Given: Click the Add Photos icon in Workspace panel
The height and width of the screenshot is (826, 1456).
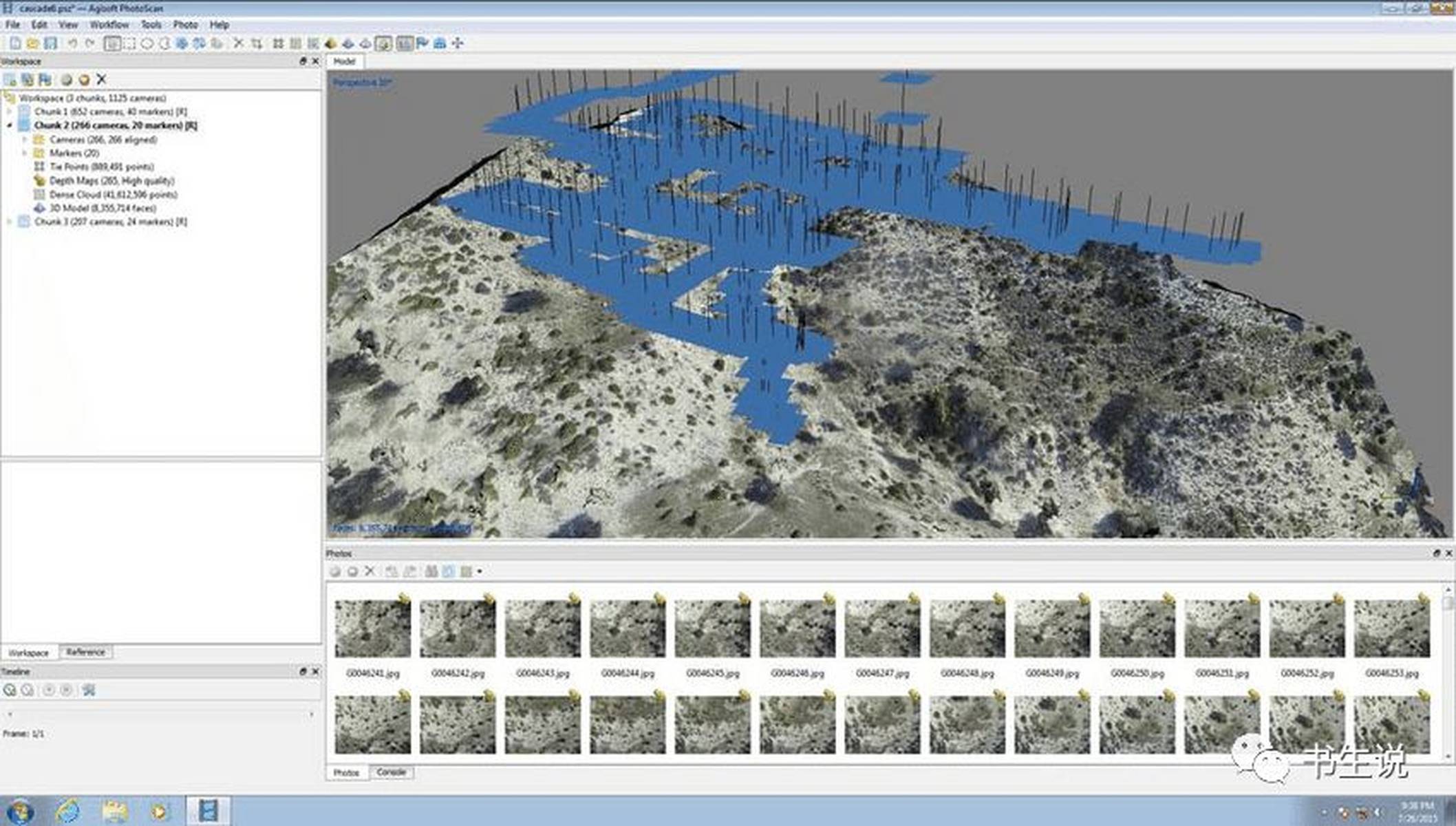Looking at the screenshot, I should (28, 80).
